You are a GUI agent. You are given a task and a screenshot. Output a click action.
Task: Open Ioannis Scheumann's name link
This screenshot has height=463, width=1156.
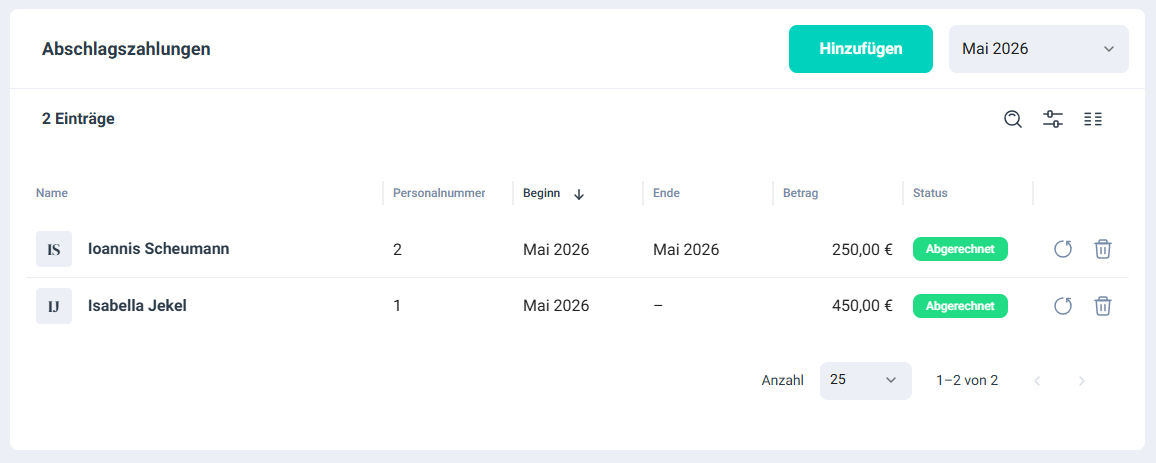tap(159, 249)
